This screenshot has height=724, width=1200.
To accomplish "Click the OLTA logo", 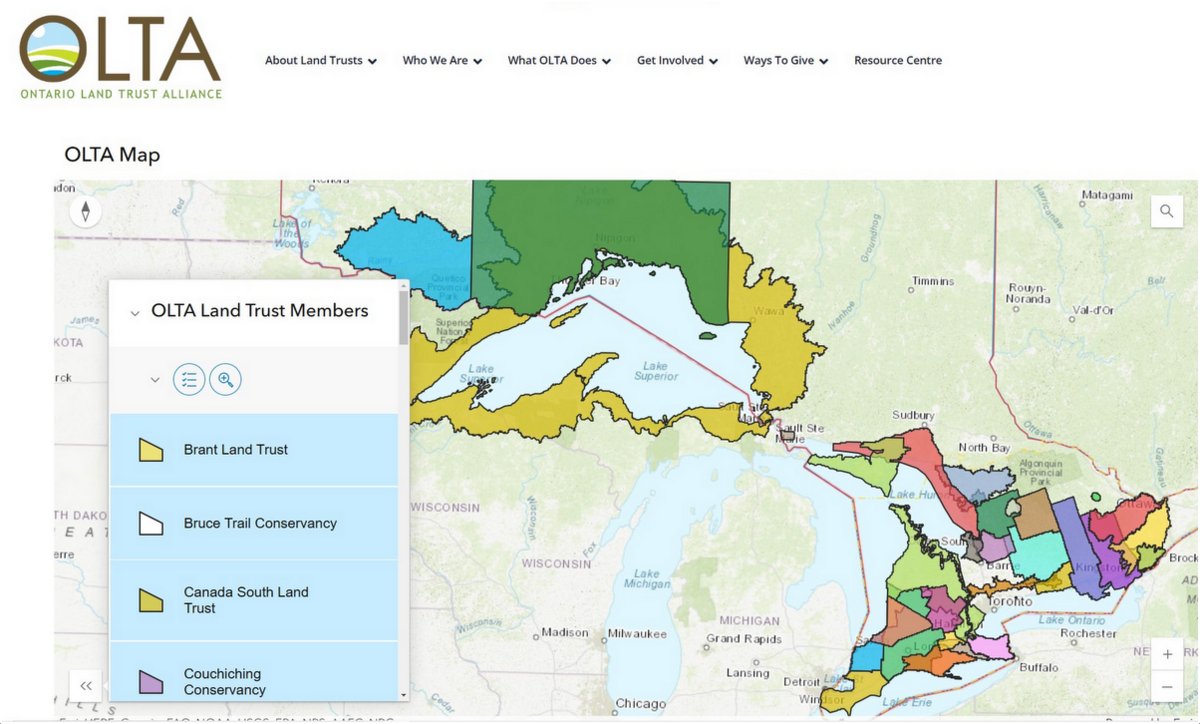I will click(120, 56).
